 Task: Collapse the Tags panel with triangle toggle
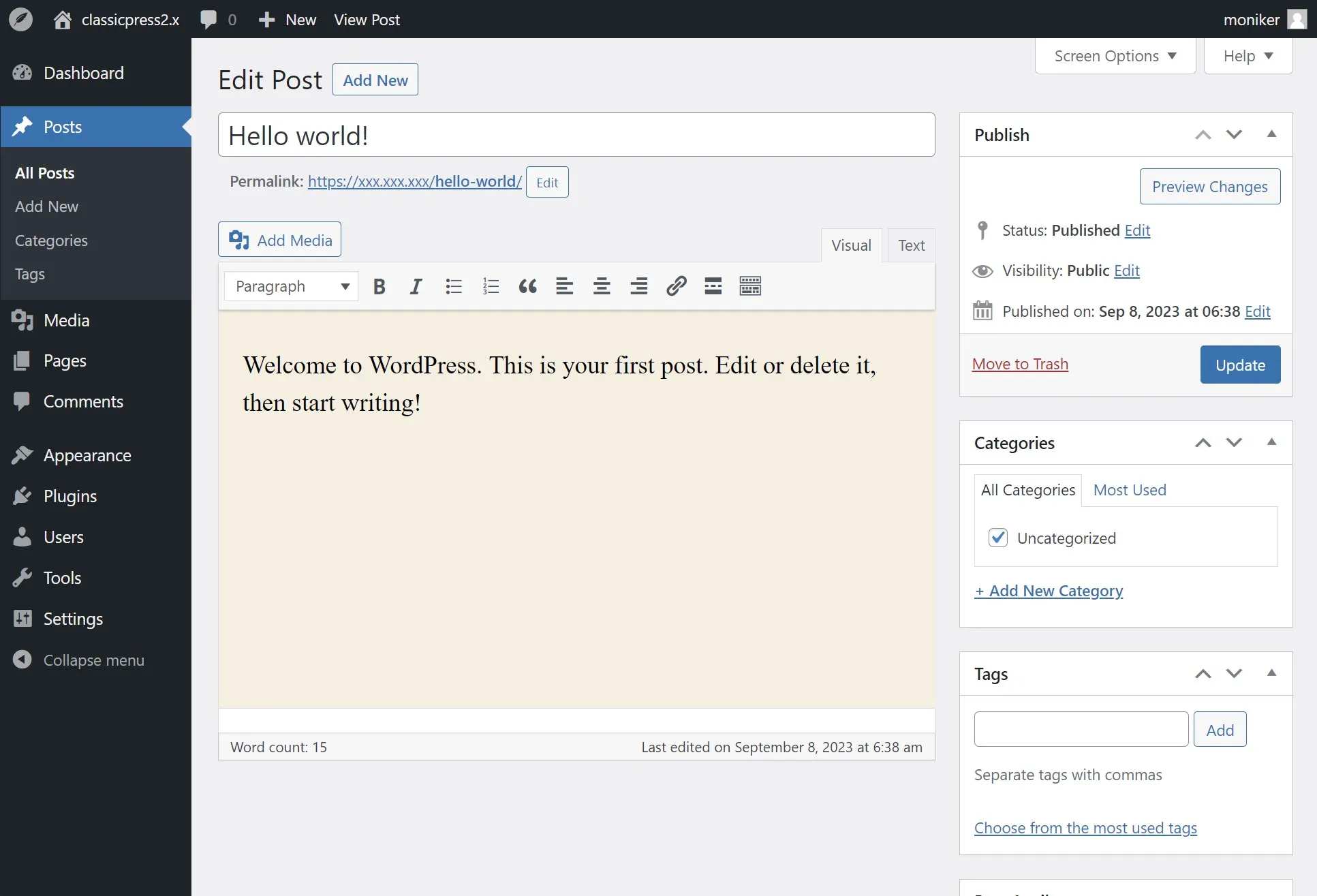[x=1271, y=673]
